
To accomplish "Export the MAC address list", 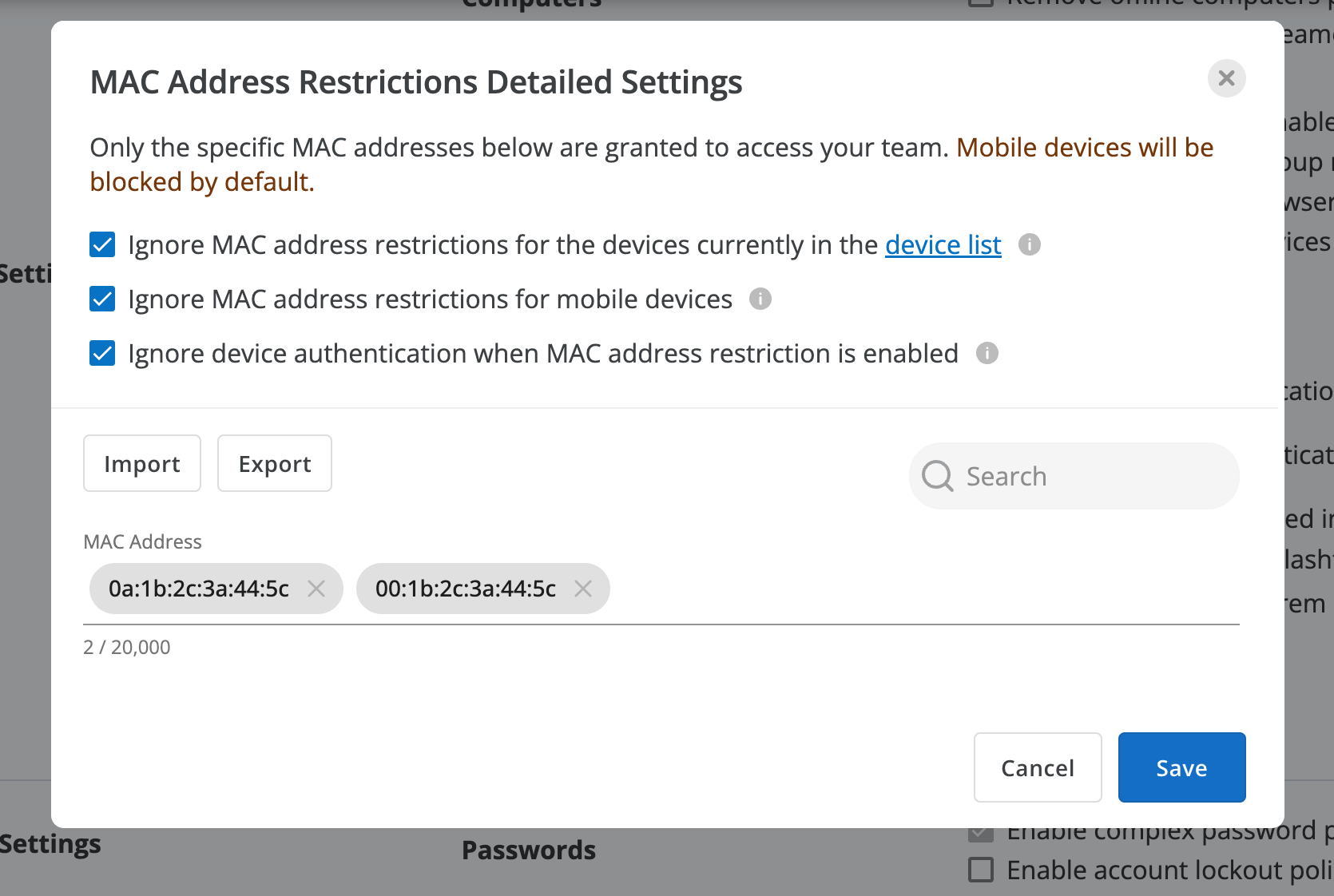I will pyautogui.click(x=275, y=463).
